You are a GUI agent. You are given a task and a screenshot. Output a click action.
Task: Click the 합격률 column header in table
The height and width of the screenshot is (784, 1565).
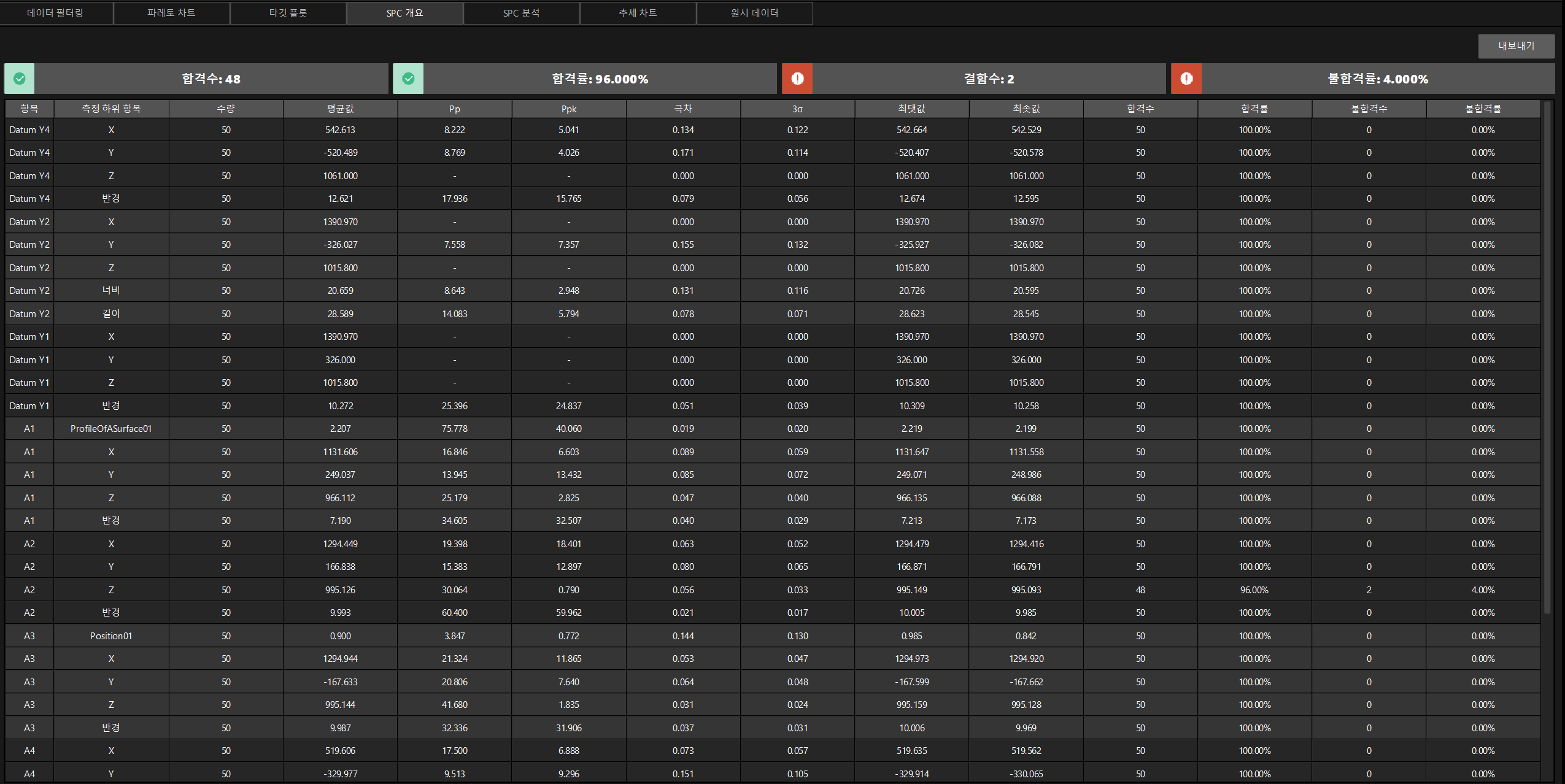(x=1254, y=109)
